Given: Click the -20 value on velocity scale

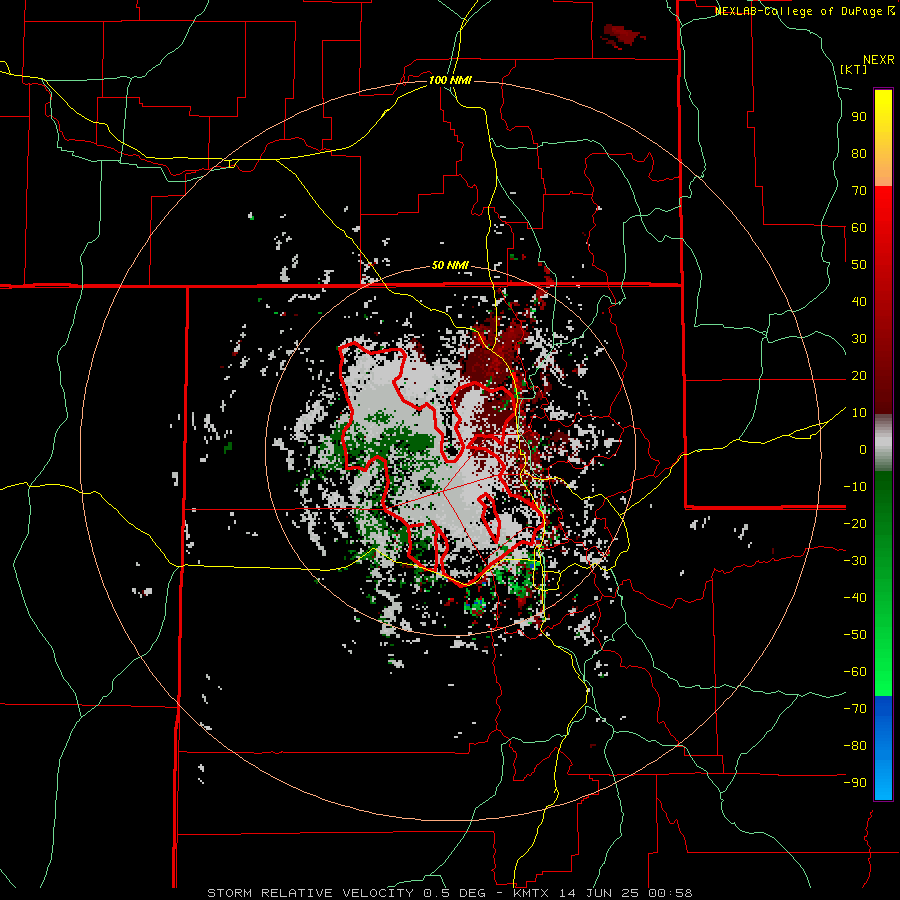Looking at the screenshot, I should point(855,524).
